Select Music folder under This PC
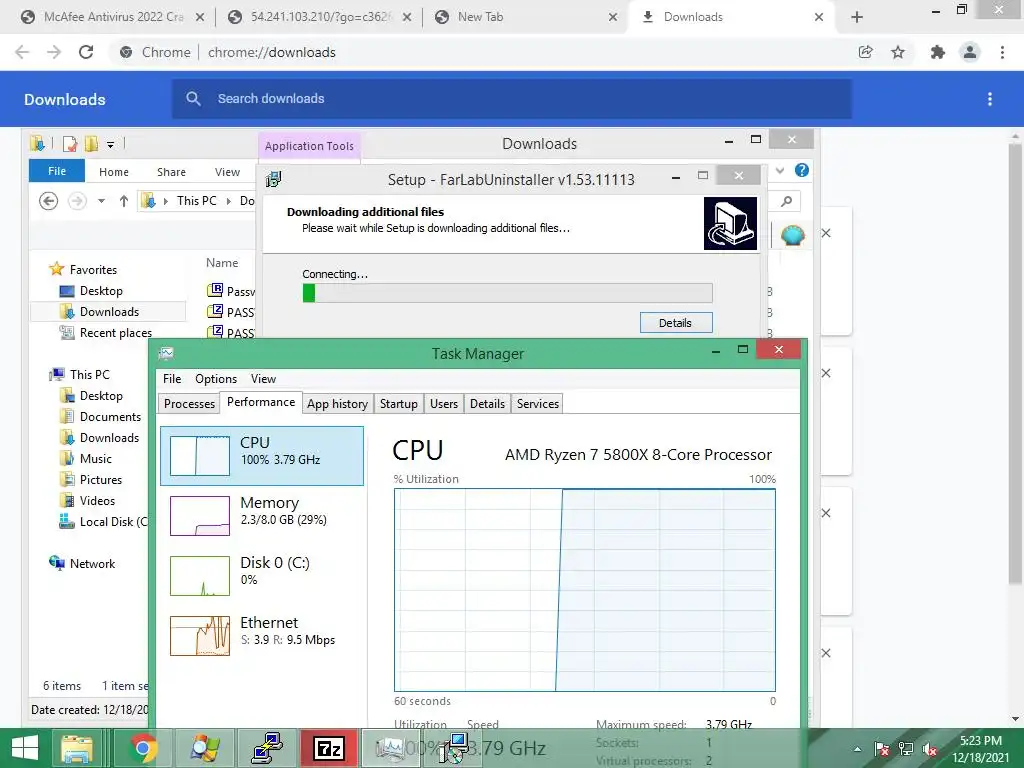This screenshot has height=768, width=1024. [95, 458]
